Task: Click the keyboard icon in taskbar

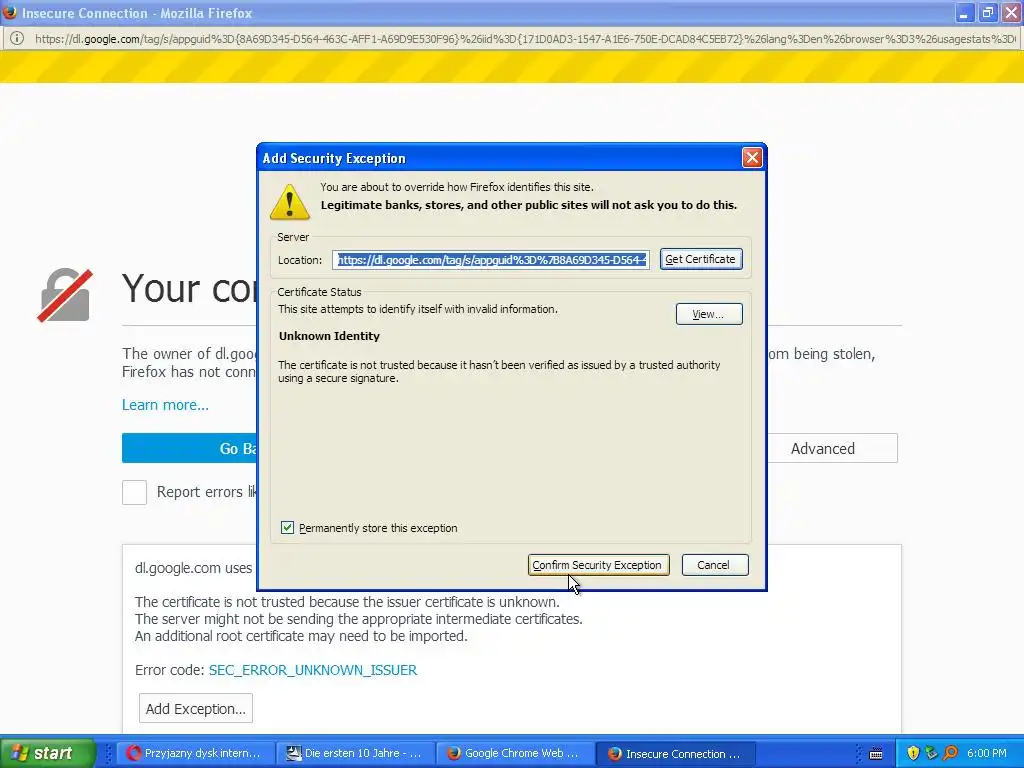Action: (x=876, y=754)
